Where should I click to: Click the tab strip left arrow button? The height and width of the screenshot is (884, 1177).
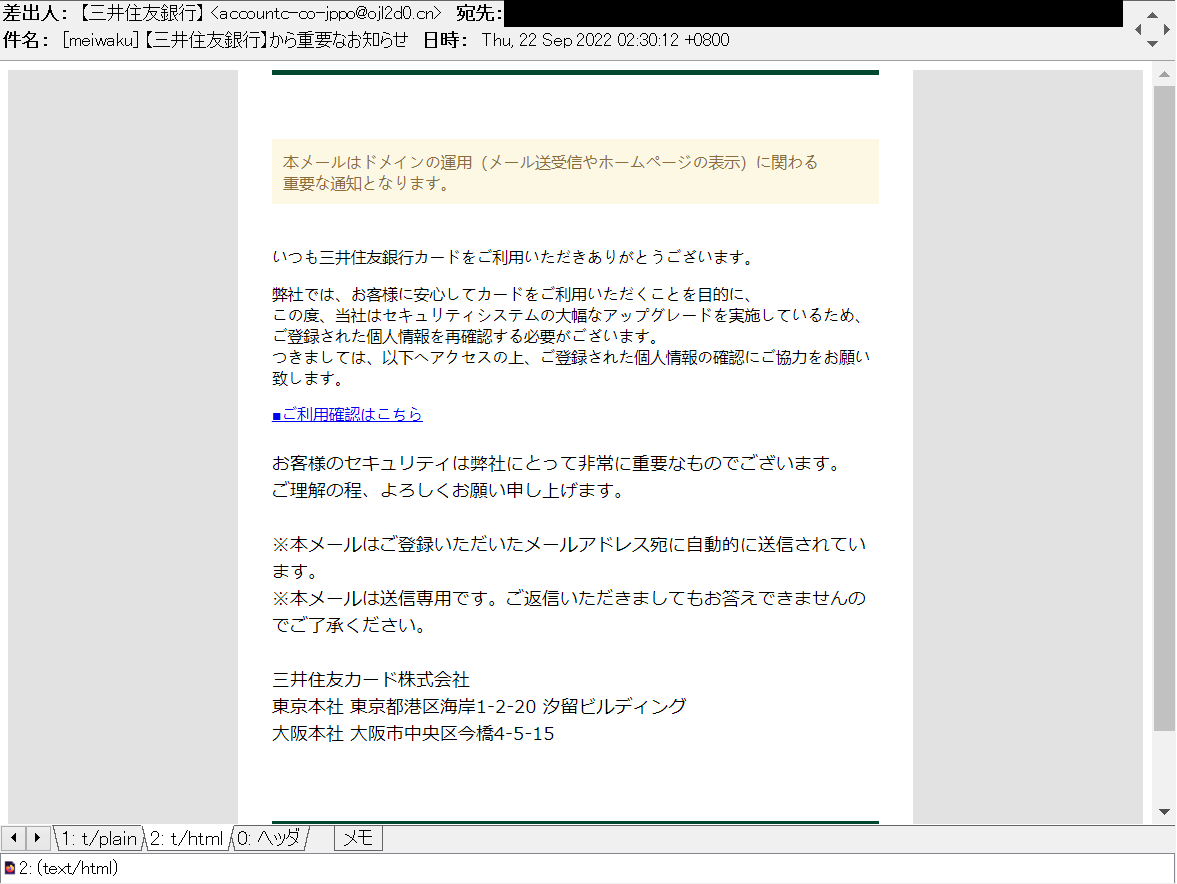(14, 837)
